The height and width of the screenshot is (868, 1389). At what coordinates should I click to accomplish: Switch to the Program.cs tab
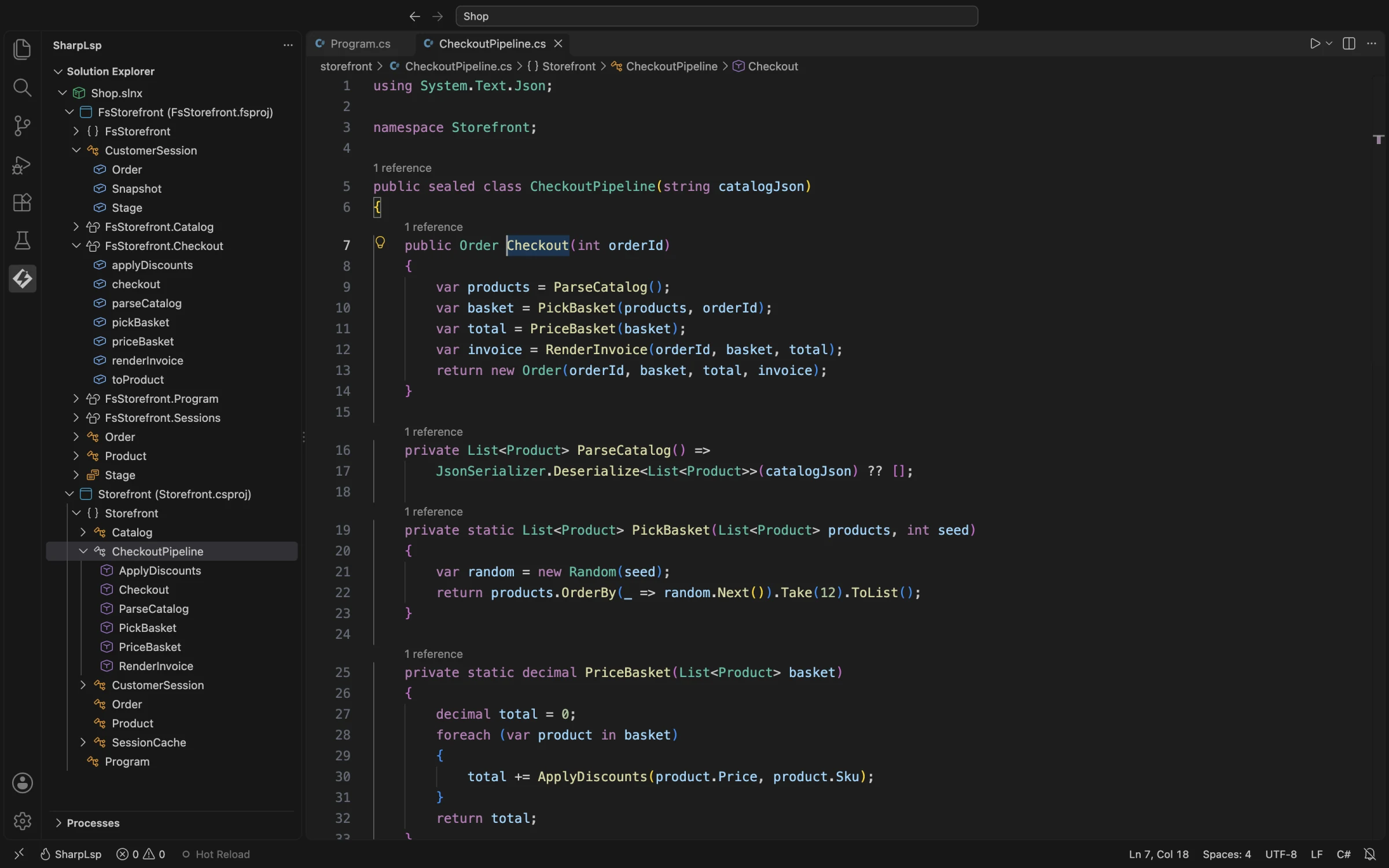pyautogui.click(x=360, y=44)
